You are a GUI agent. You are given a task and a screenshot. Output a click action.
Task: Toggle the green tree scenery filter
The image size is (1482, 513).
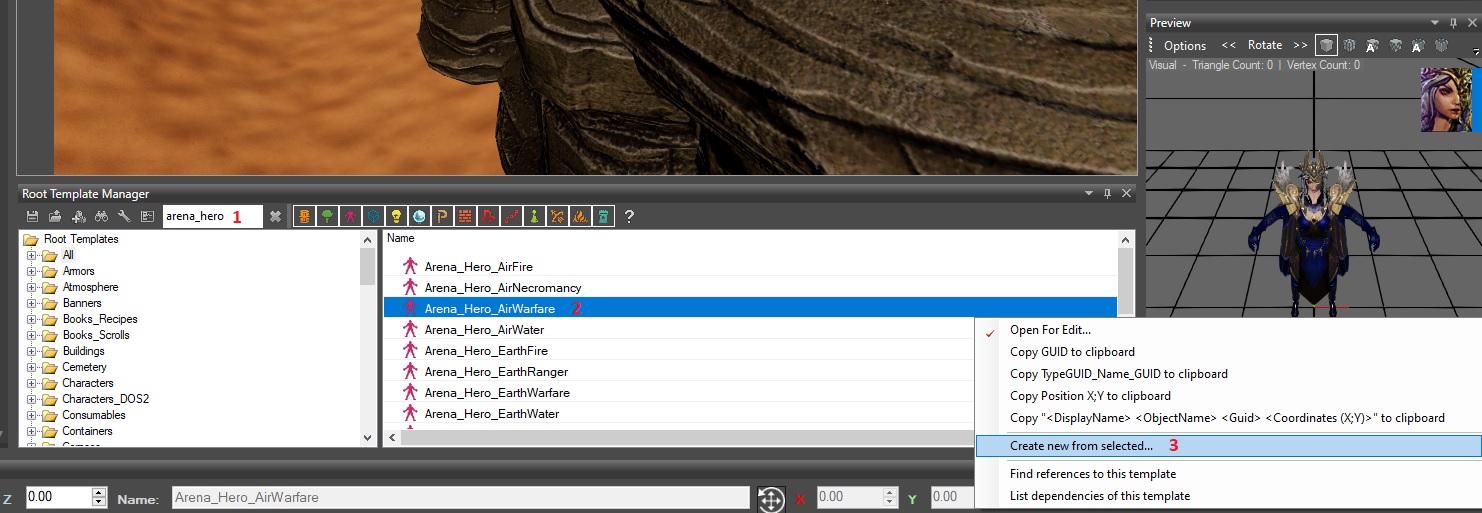coord(326,216)
